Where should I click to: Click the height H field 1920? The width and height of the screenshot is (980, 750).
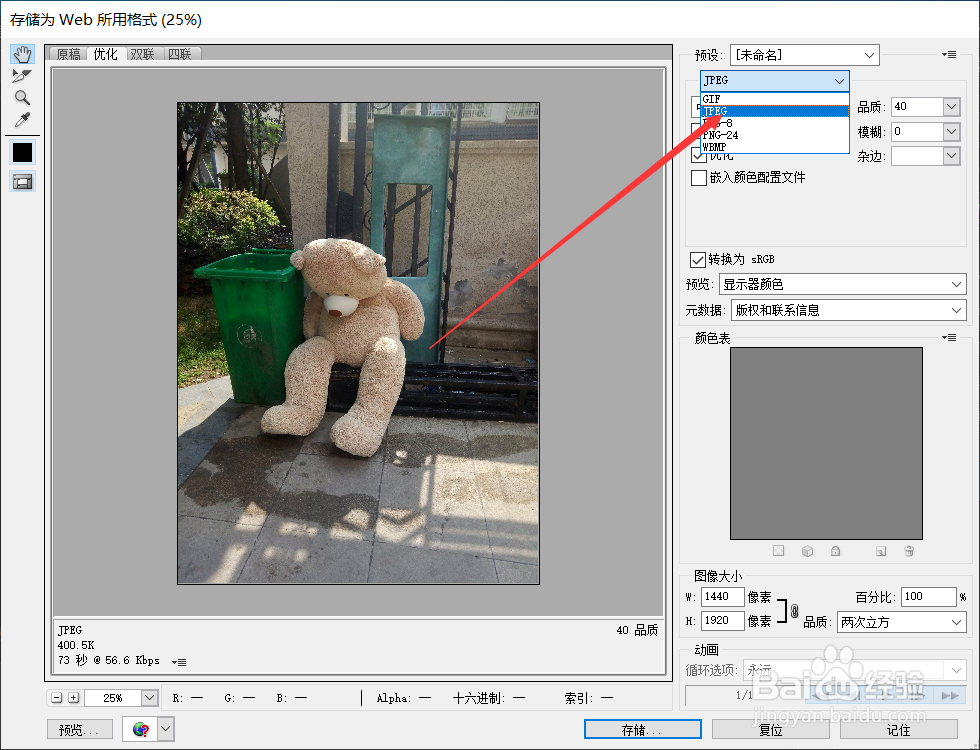(x=722, y=621)
